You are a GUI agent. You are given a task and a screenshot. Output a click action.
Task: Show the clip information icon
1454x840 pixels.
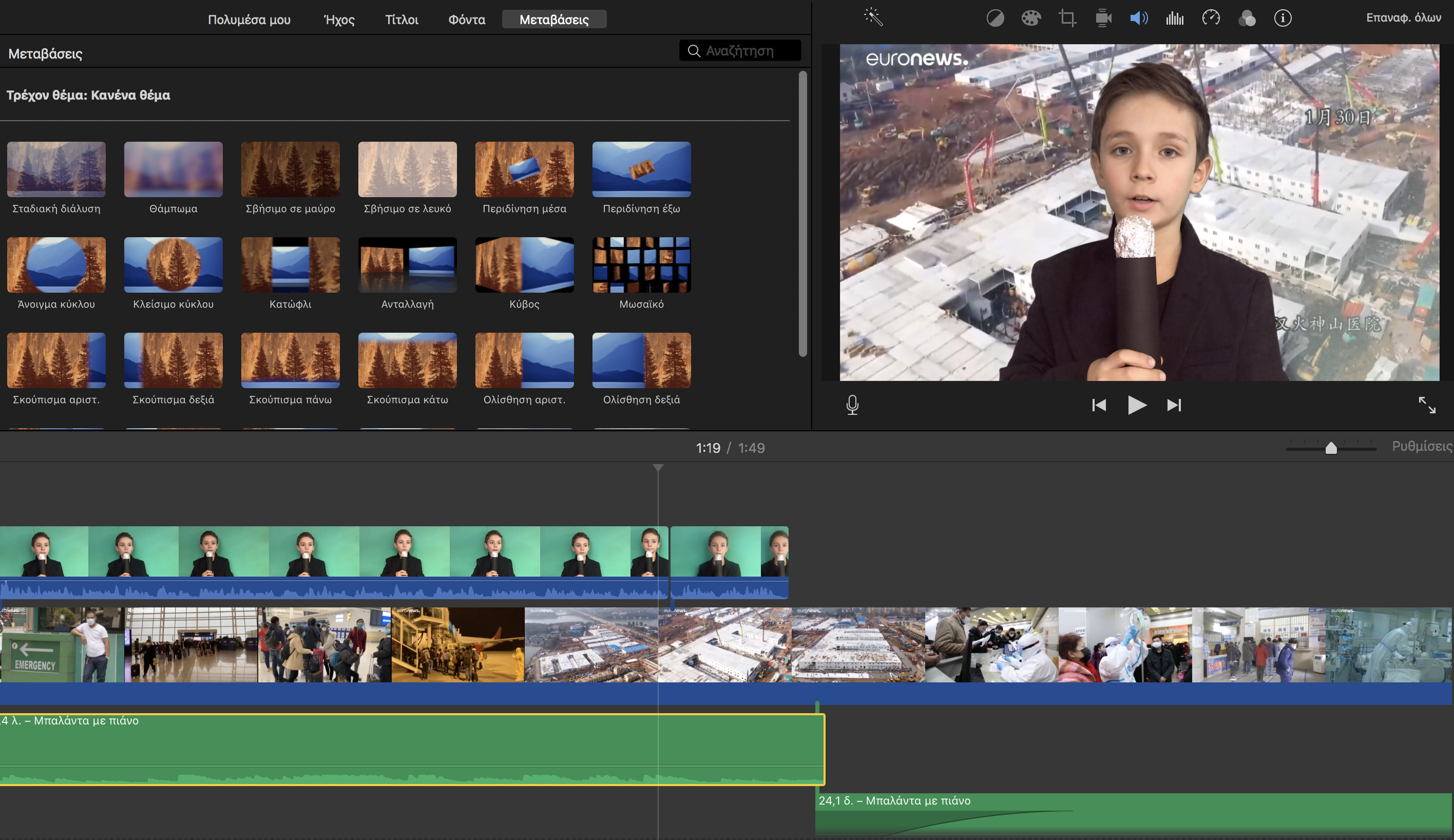coord(1282,18)
